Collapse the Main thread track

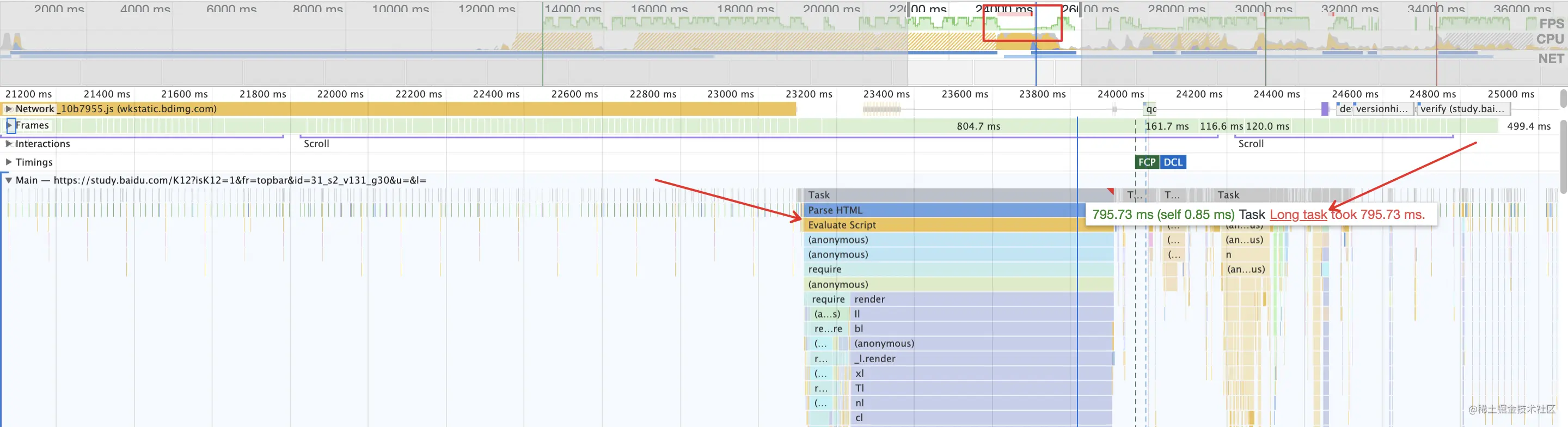point(9,180)
